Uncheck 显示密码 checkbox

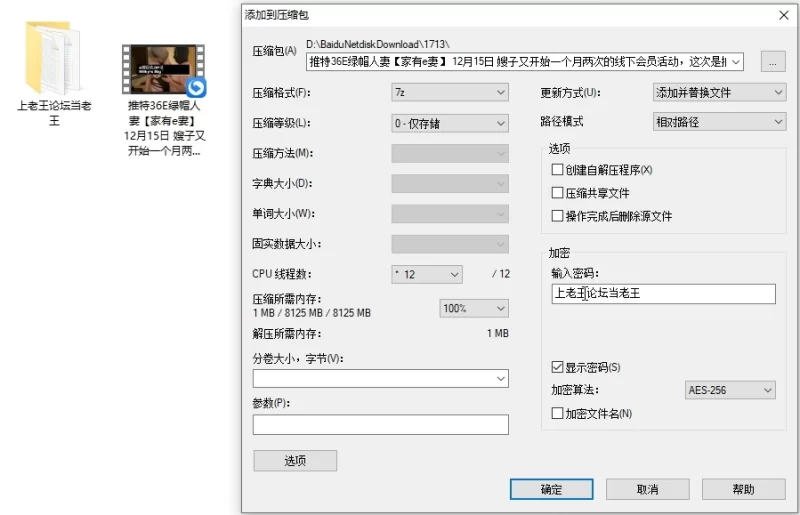pos(557,367)
